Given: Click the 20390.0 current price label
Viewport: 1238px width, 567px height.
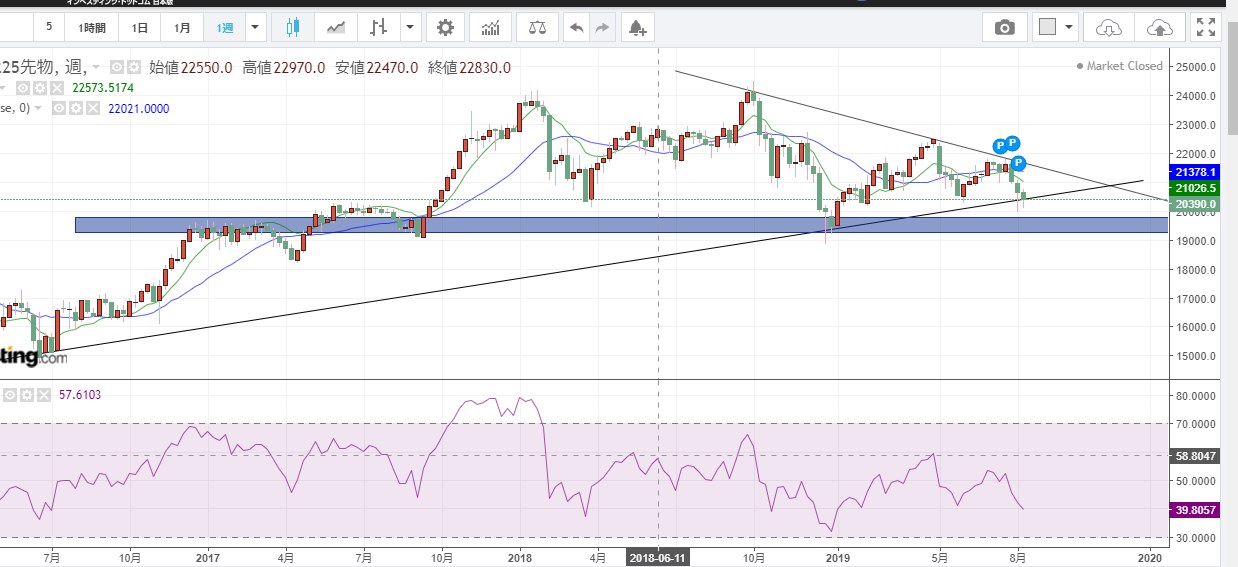Looking at the screenshot, I should [1196, 204].
